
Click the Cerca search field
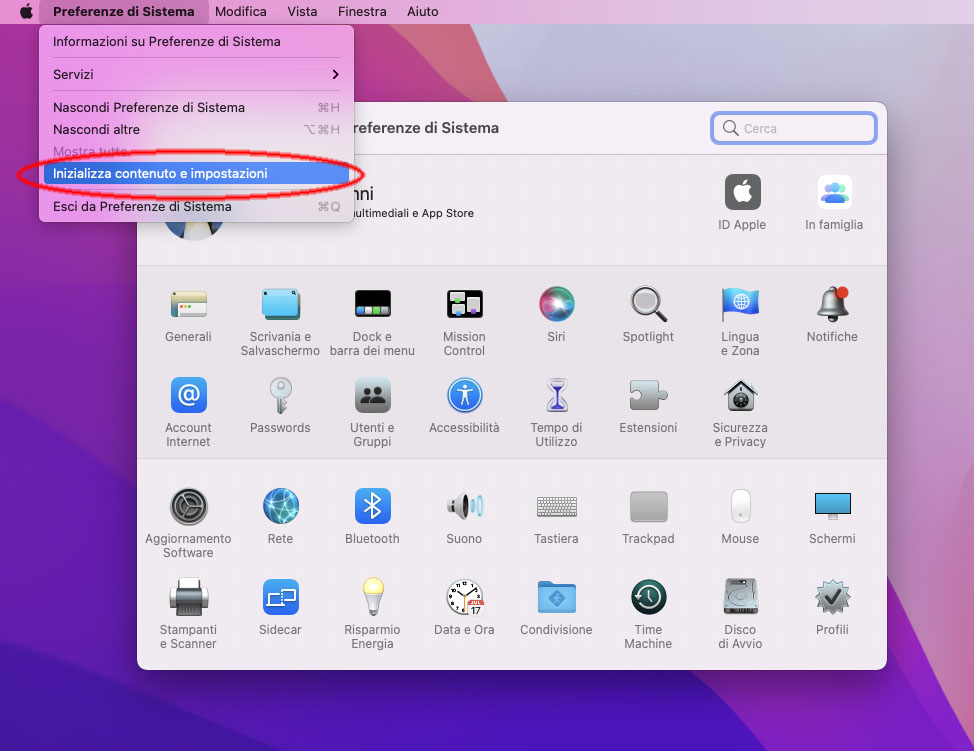794,128
